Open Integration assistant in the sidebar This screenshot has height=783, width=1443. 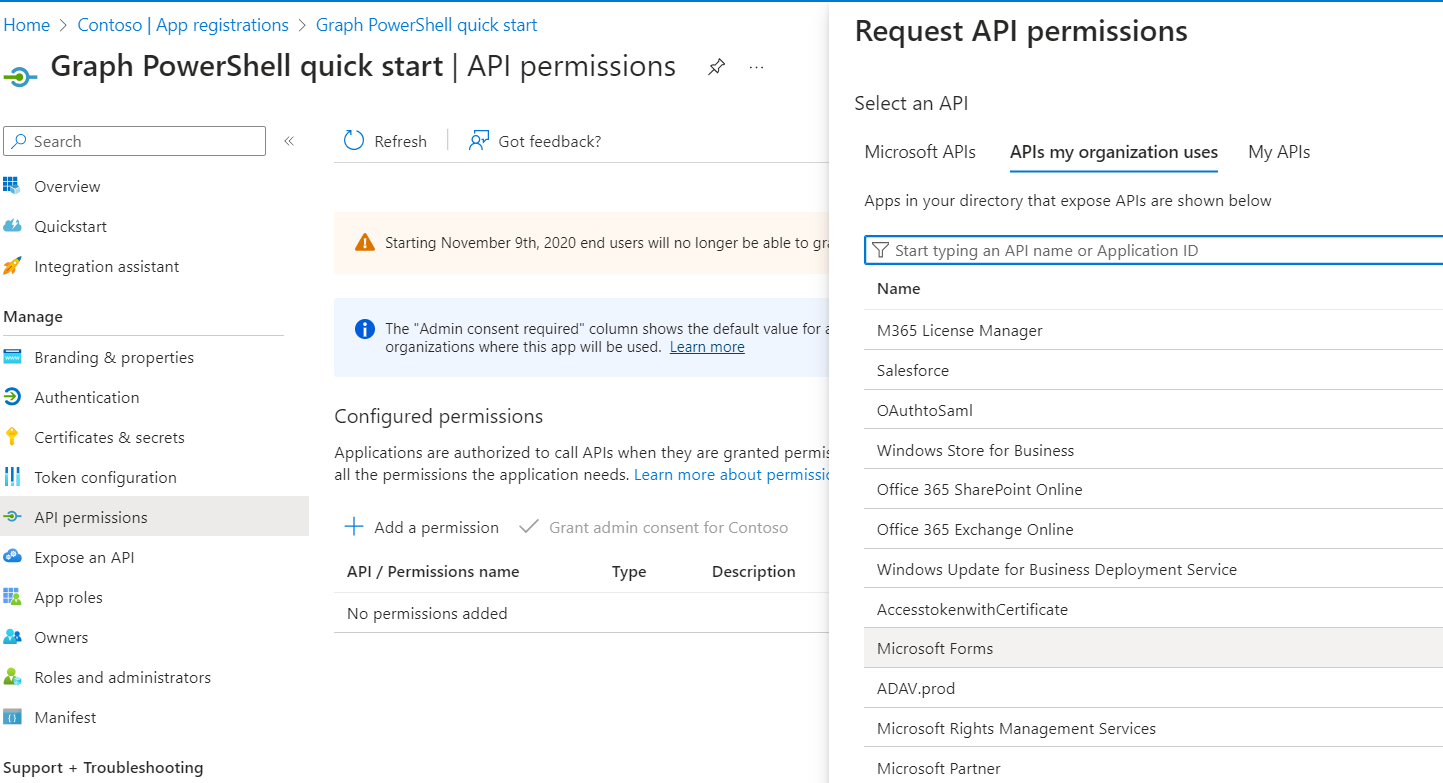106,266
